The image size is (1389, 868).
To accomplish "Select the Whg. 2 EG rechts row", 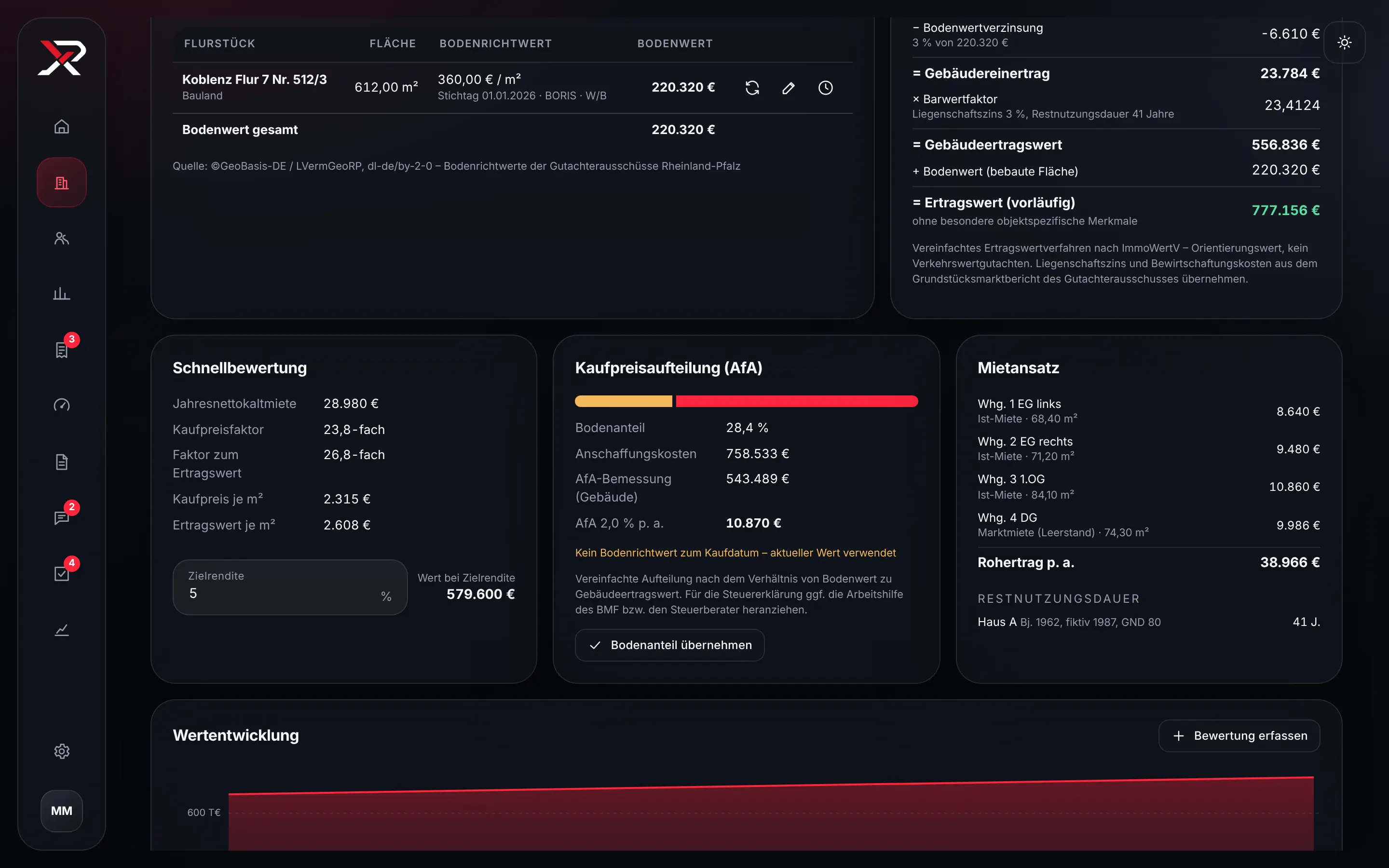I will coord(1148,448).
